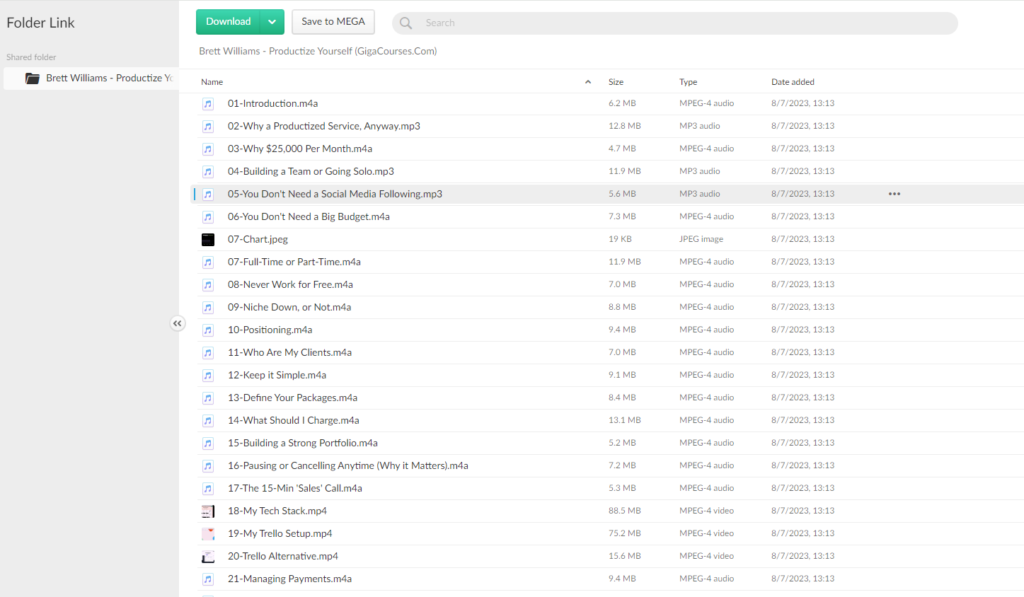Image resolution: width=1024 pixels, height=597 pixels.
Task: Open the Download dropdown arrow
Action: click(272, 22)
